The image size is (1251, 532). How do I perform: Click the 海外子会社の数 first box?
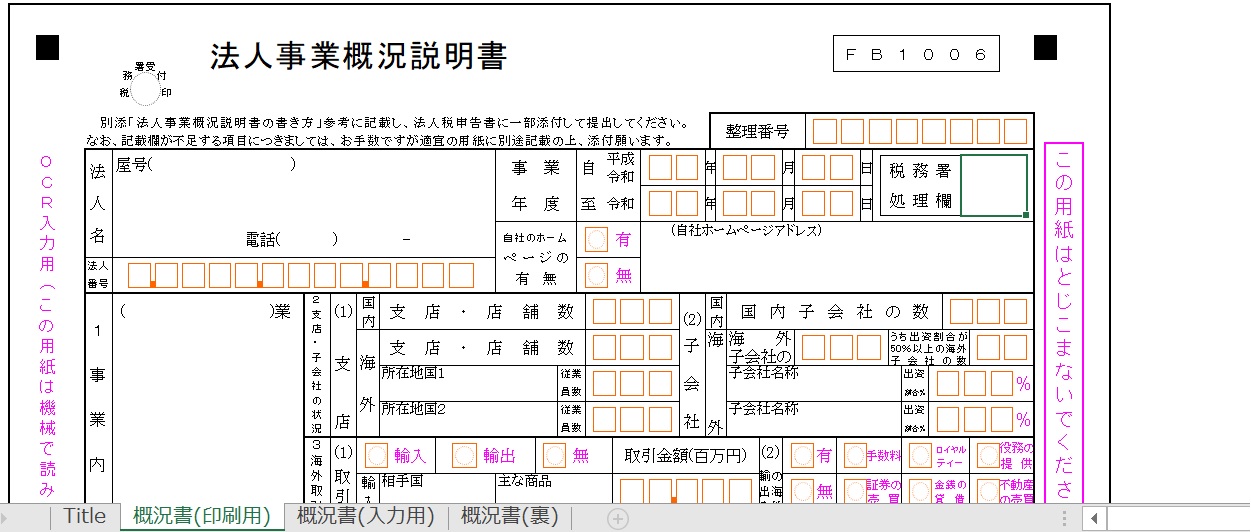815,347
